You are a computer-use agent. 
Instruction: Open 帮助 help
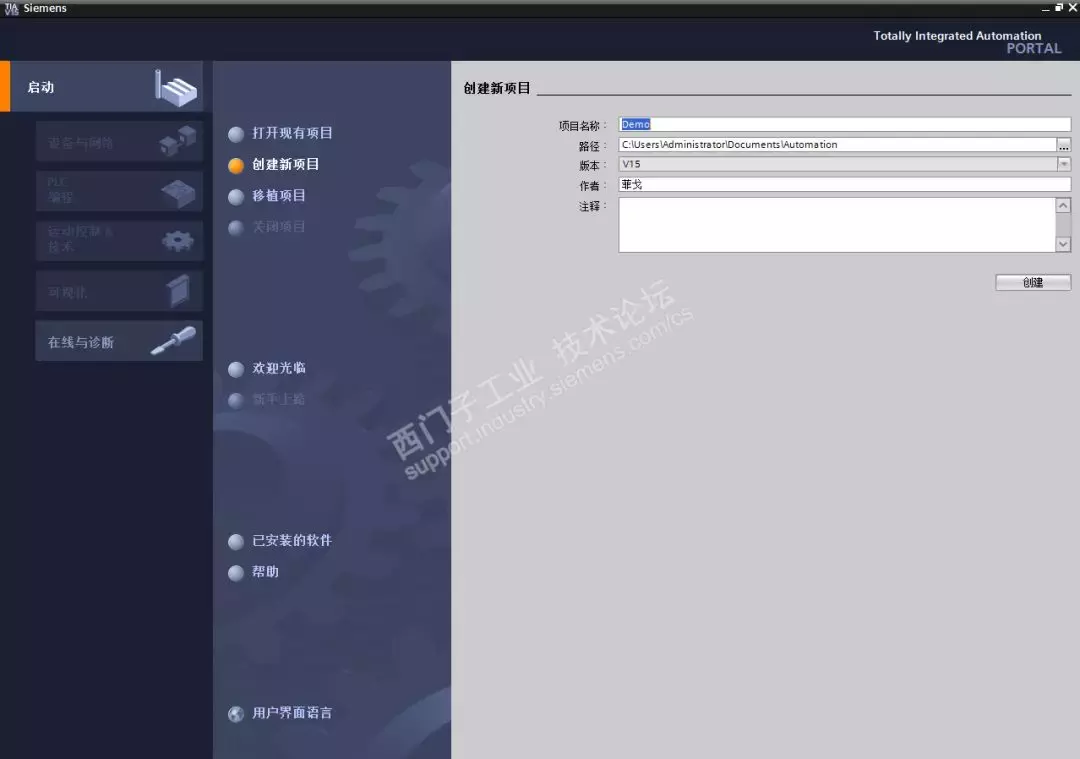pos(265,572)
